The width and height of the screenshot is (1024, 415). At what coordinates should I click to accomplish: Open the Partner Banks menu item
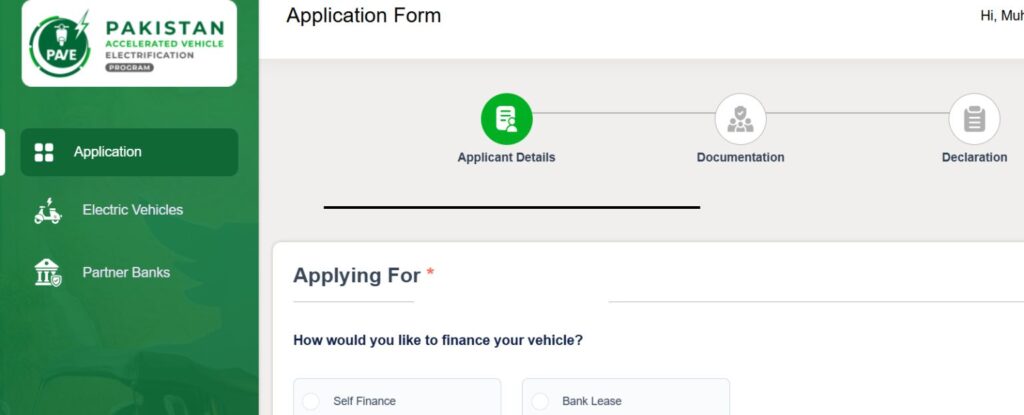(129, 273)
